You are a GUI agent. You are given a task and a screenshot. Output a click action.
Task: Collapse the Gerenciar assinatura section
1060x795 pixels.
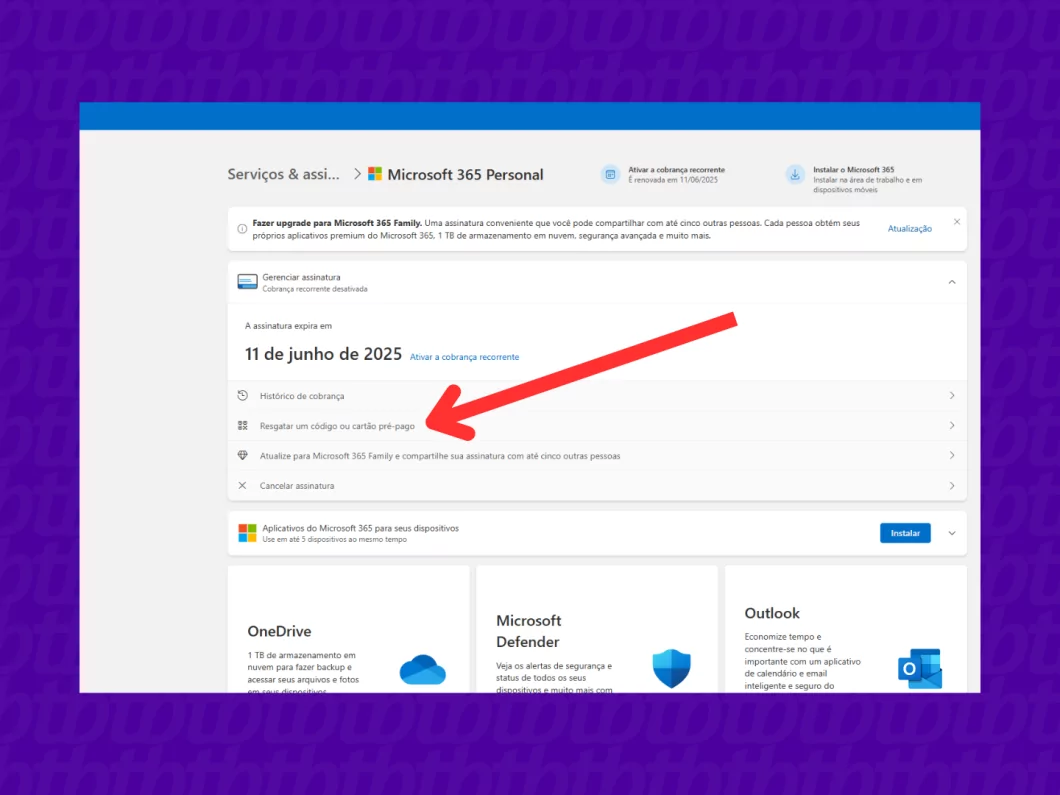pos(952,282)
